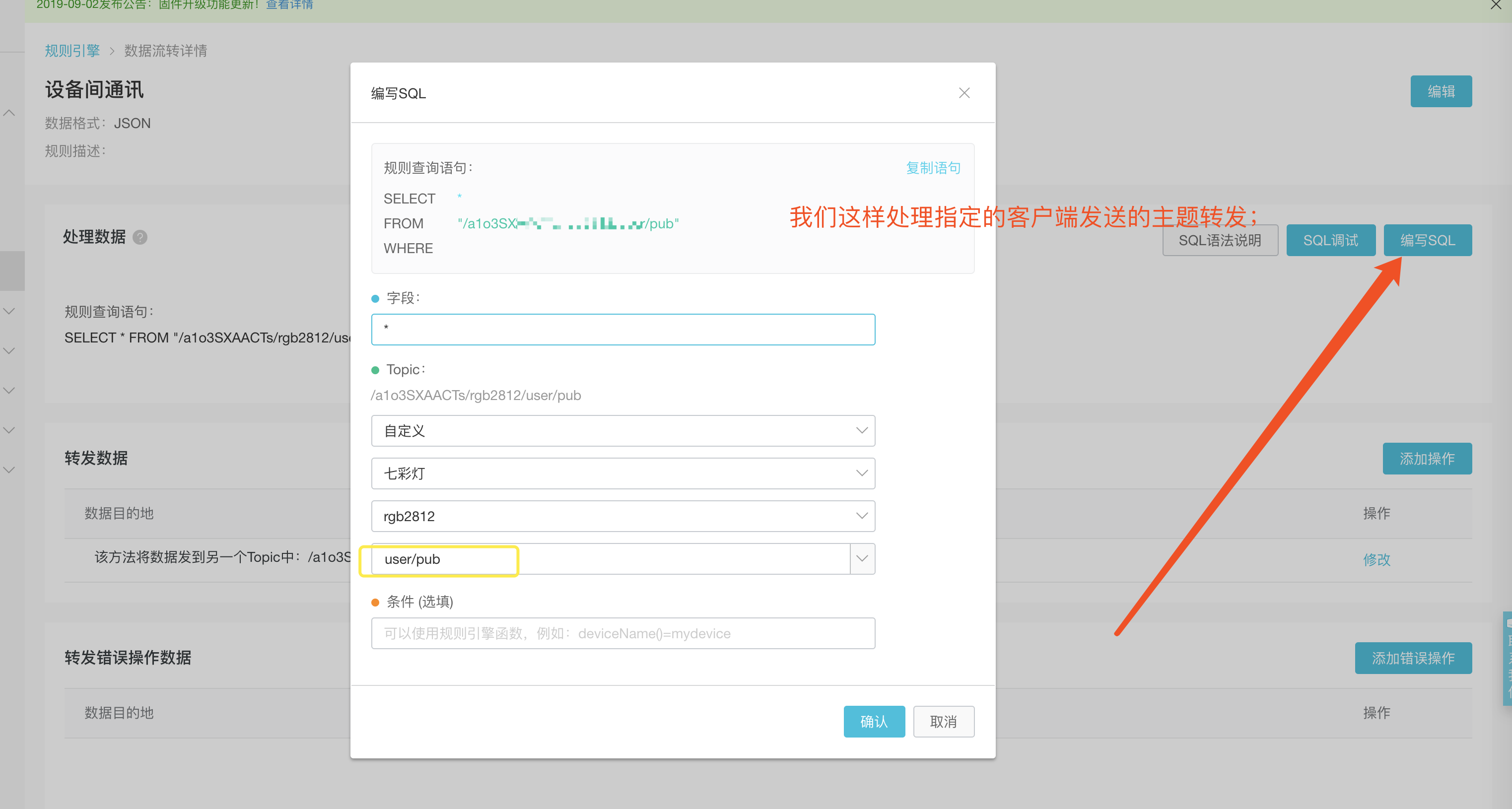Click the 编辑 button
Image resolution: width=1512 pixels, height=809 pixels.
(x=1441, y=91)
